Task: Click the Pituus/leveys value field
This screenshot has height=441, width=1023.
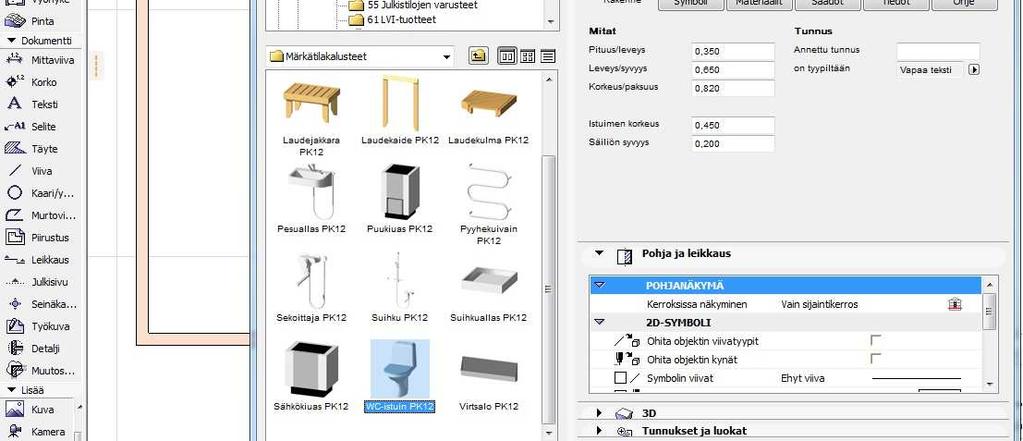Action: point(733,52)
